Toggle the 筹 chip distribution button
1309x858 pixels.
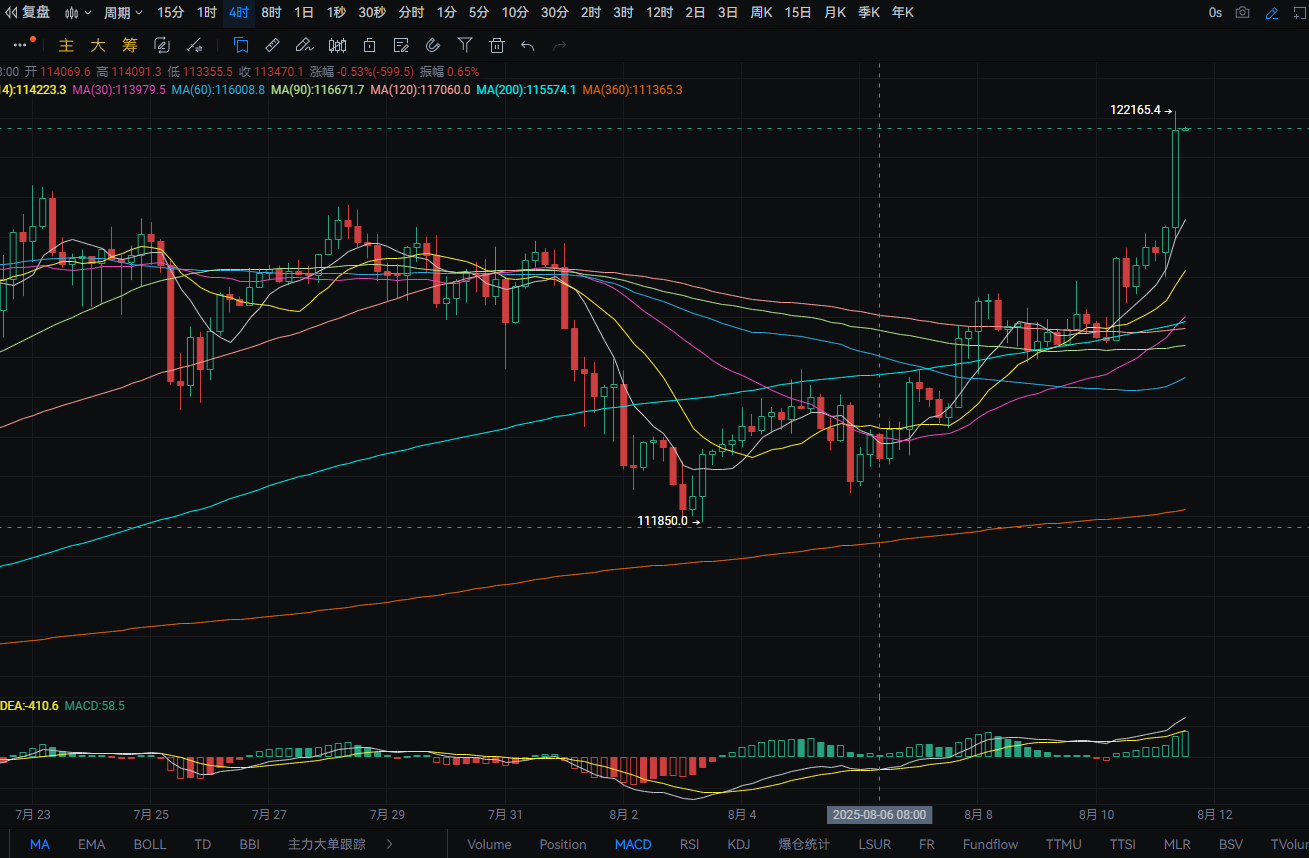(130, 45)
